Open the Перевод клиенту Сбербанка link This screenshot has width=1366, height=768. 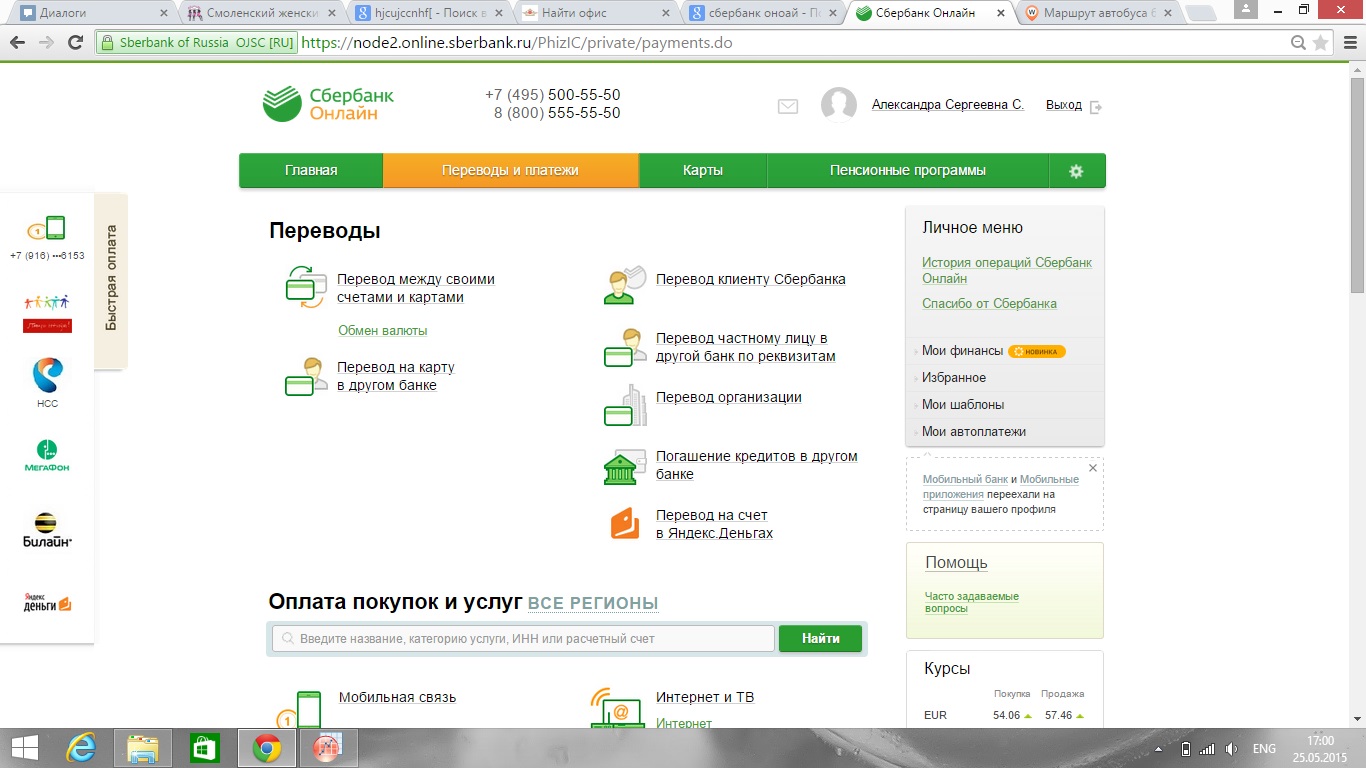click(x=751, y=280)
